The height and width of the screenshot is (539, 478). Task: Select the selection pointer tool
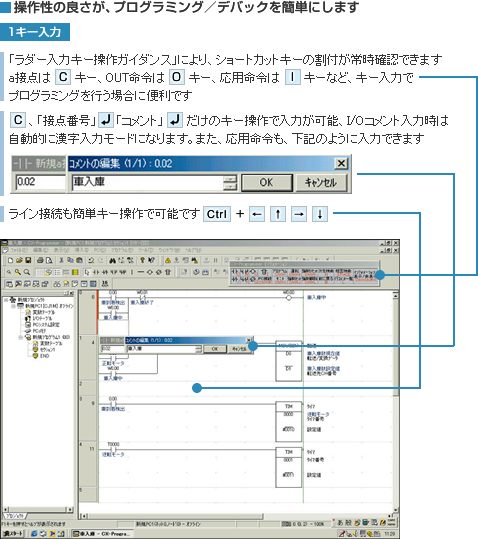87,272
